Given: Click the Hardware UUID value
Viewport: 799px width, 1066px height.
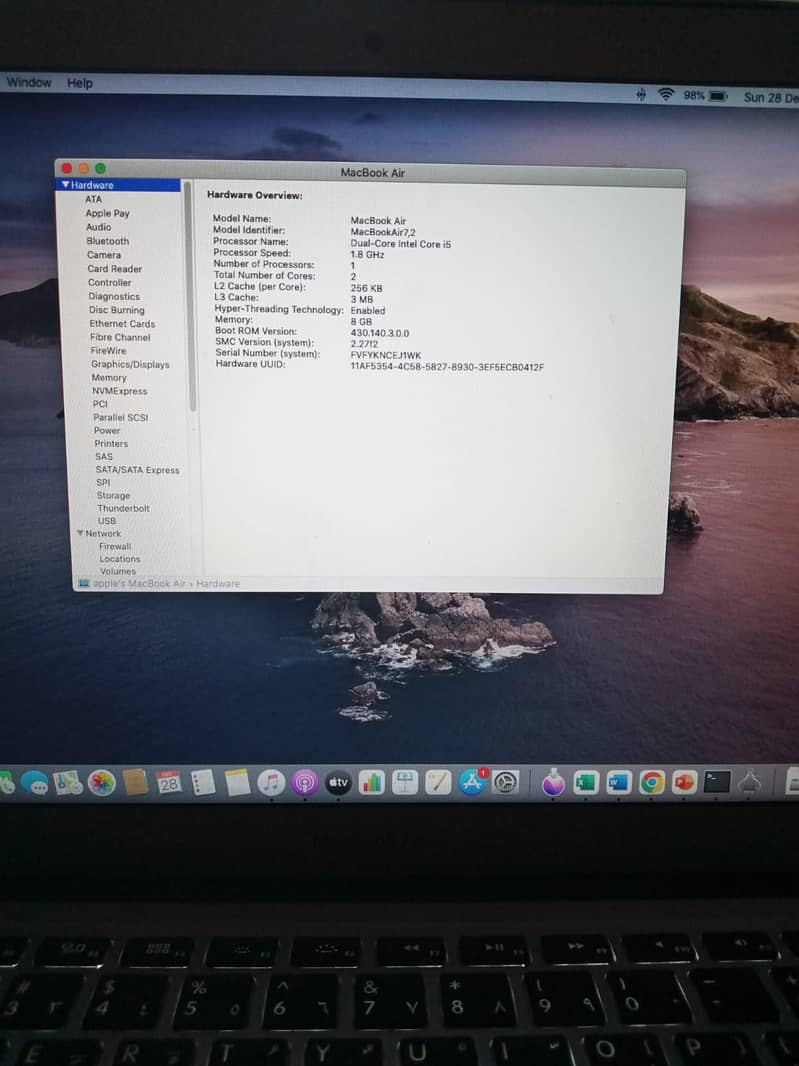Looking at the screenshot, I should (447, 367).
